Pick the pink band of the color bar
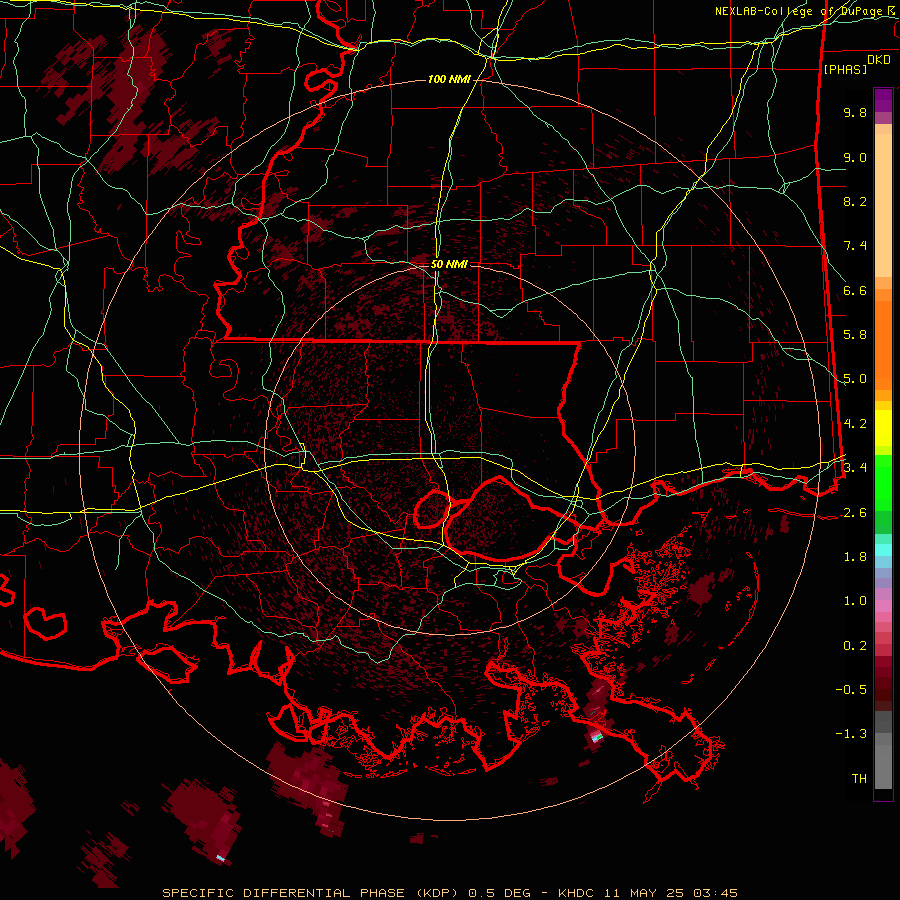This screenshot has height=900, width=900. tap(883, 606)
